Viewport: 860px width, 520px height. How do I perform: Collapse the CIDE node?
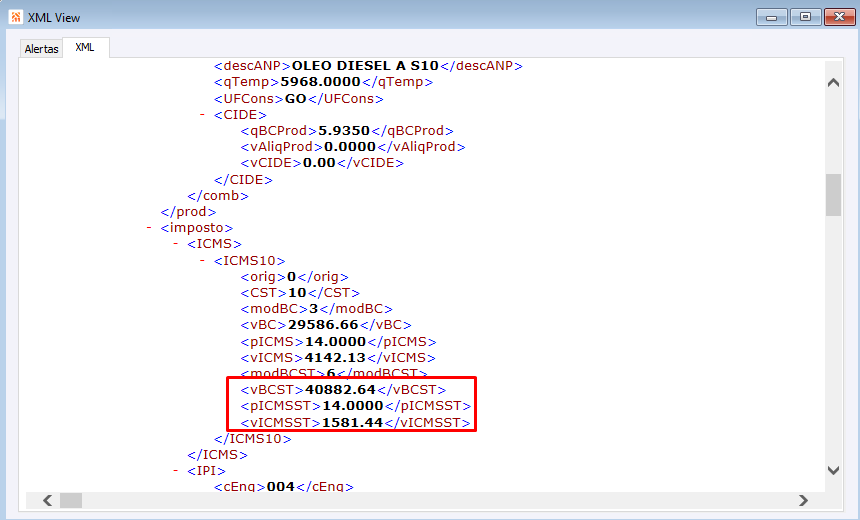(x=202, y=115)
